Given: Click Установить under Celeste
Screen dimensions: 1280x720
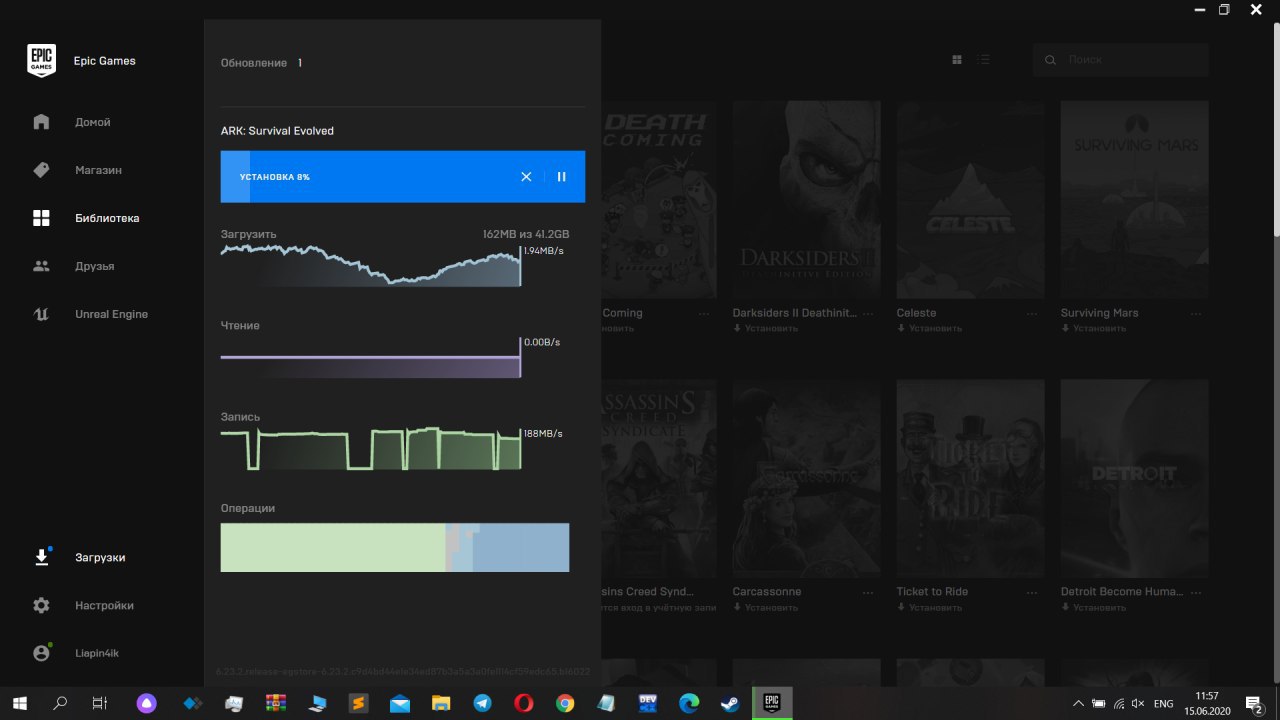Looking at the screenshot, I should (x=929, y=328).
